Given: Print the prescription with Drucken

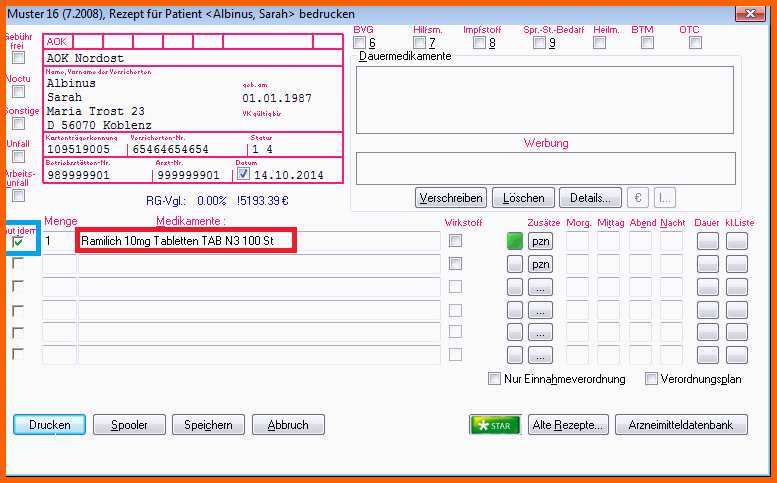Looking at the screenshot, I should click(50, 425).
